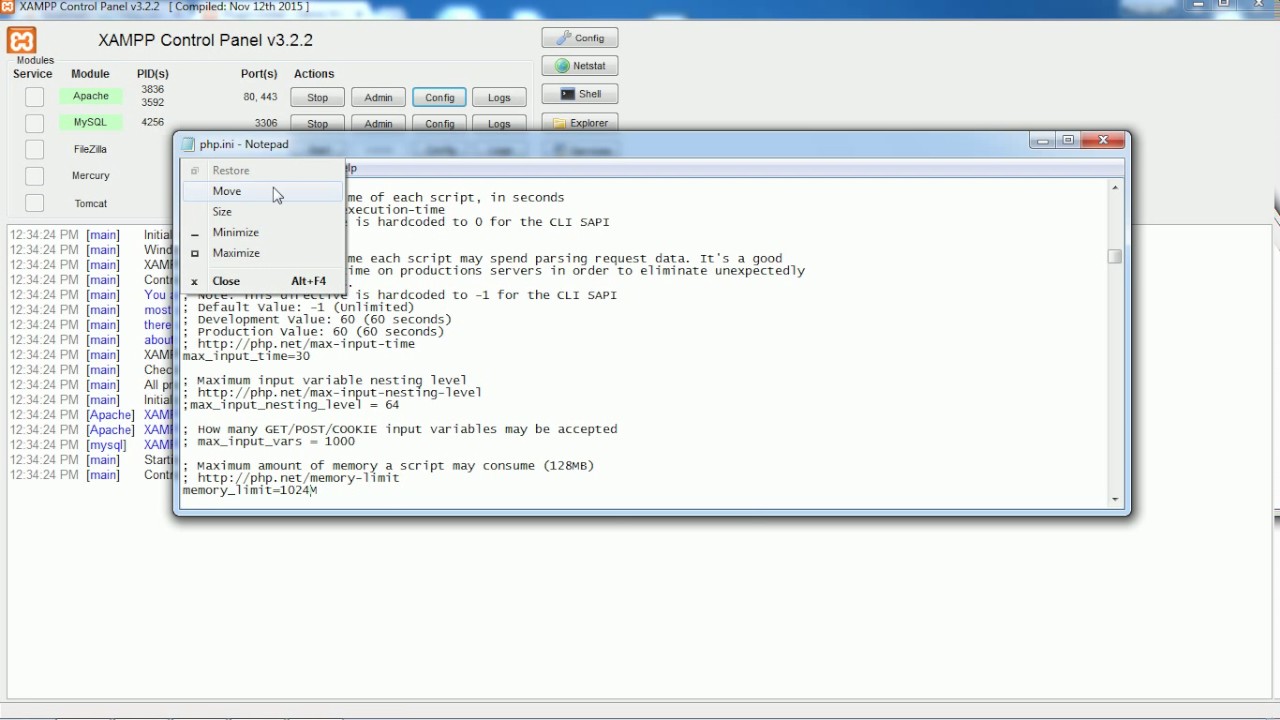The height and width of the screenshot is (720, 1280).
Task: Select the Tomcat module label
Action: [91, 203]
